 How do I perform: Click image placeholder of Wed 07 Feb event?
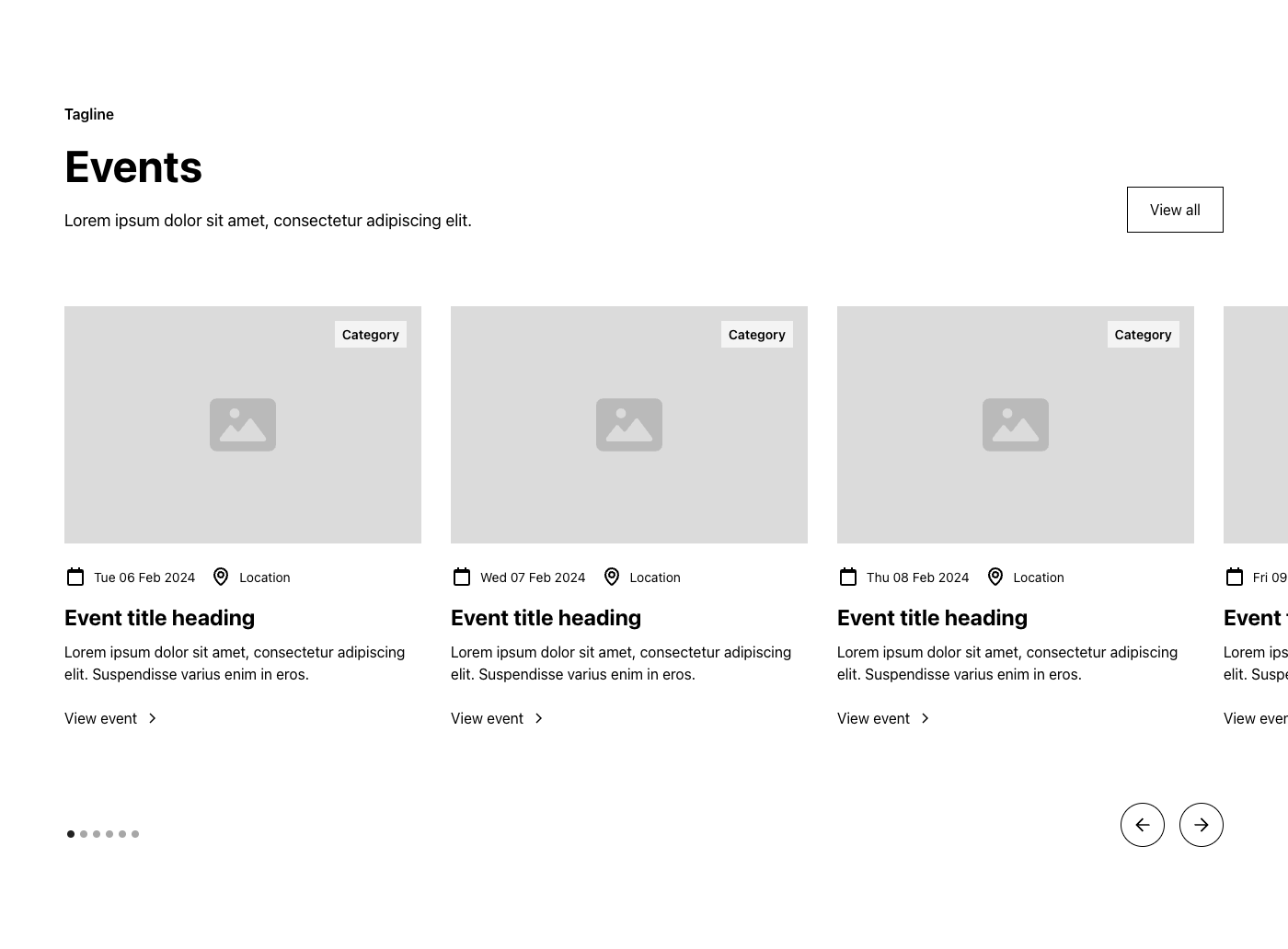point(629,425)
